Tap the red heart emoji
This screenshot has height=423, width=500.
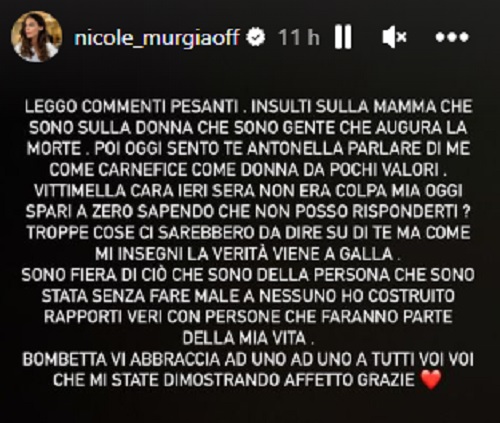pyautogui.click(x=431, y=380)
